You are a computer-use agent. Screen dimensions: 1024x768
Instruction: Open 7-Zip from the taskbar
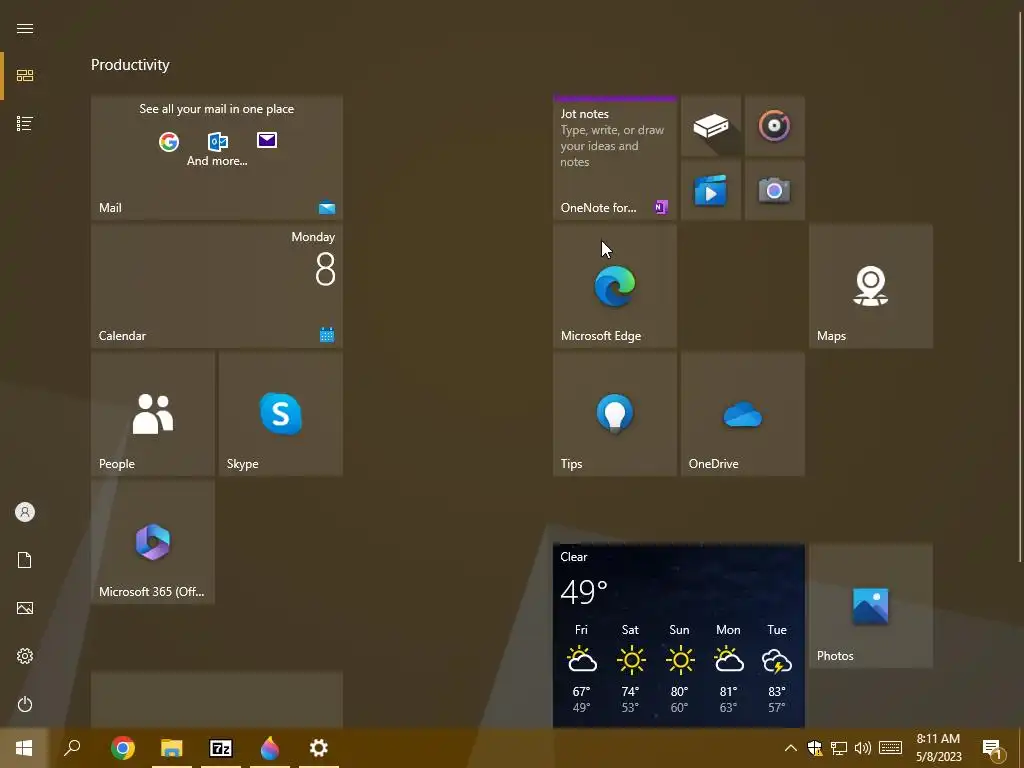point(221,748)
